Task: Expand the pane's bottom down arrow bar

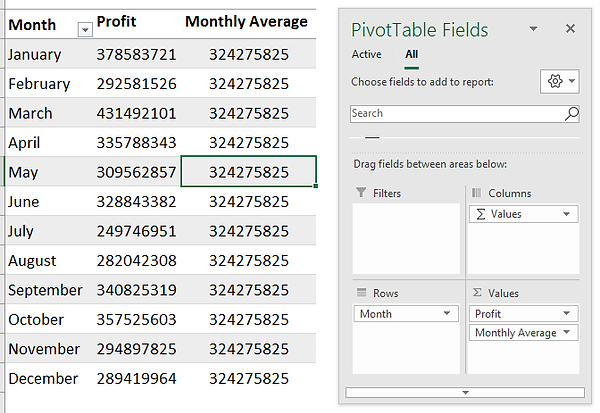Action: click(464, 392)
